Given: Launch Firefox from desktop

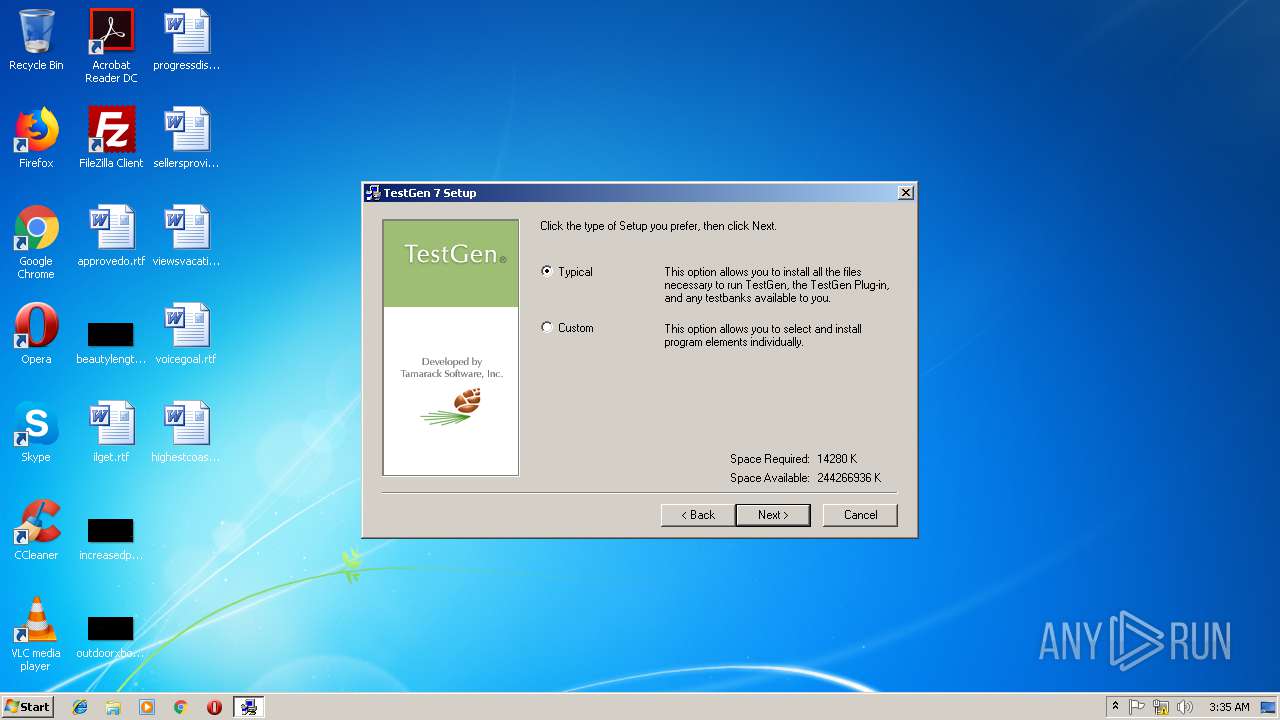Looking at the screenshot, I should (x=36, y=138).
